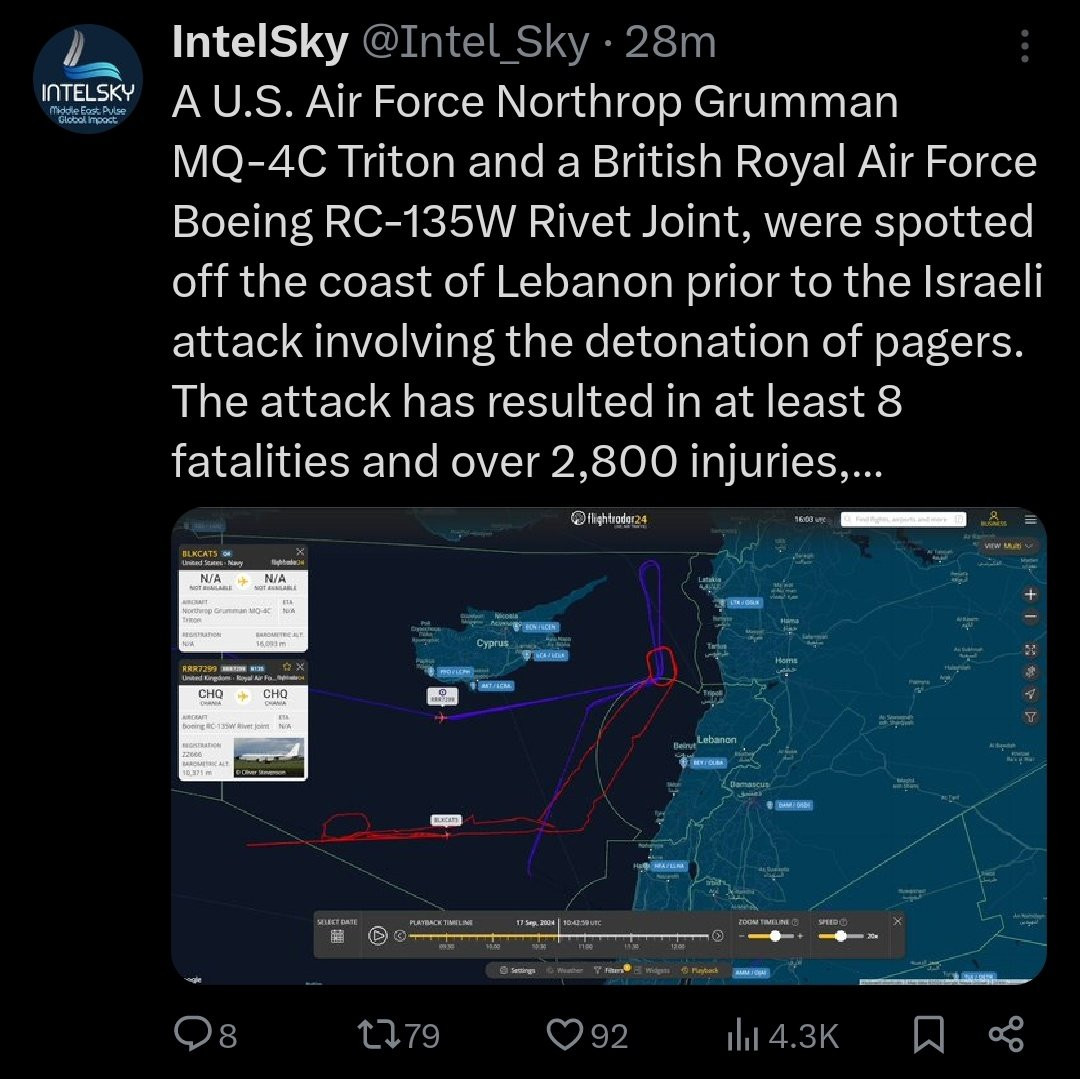The image size is (1080, 1079).
Task: Click the map zoom in plus button
Action: click(x=1030, y=594)
